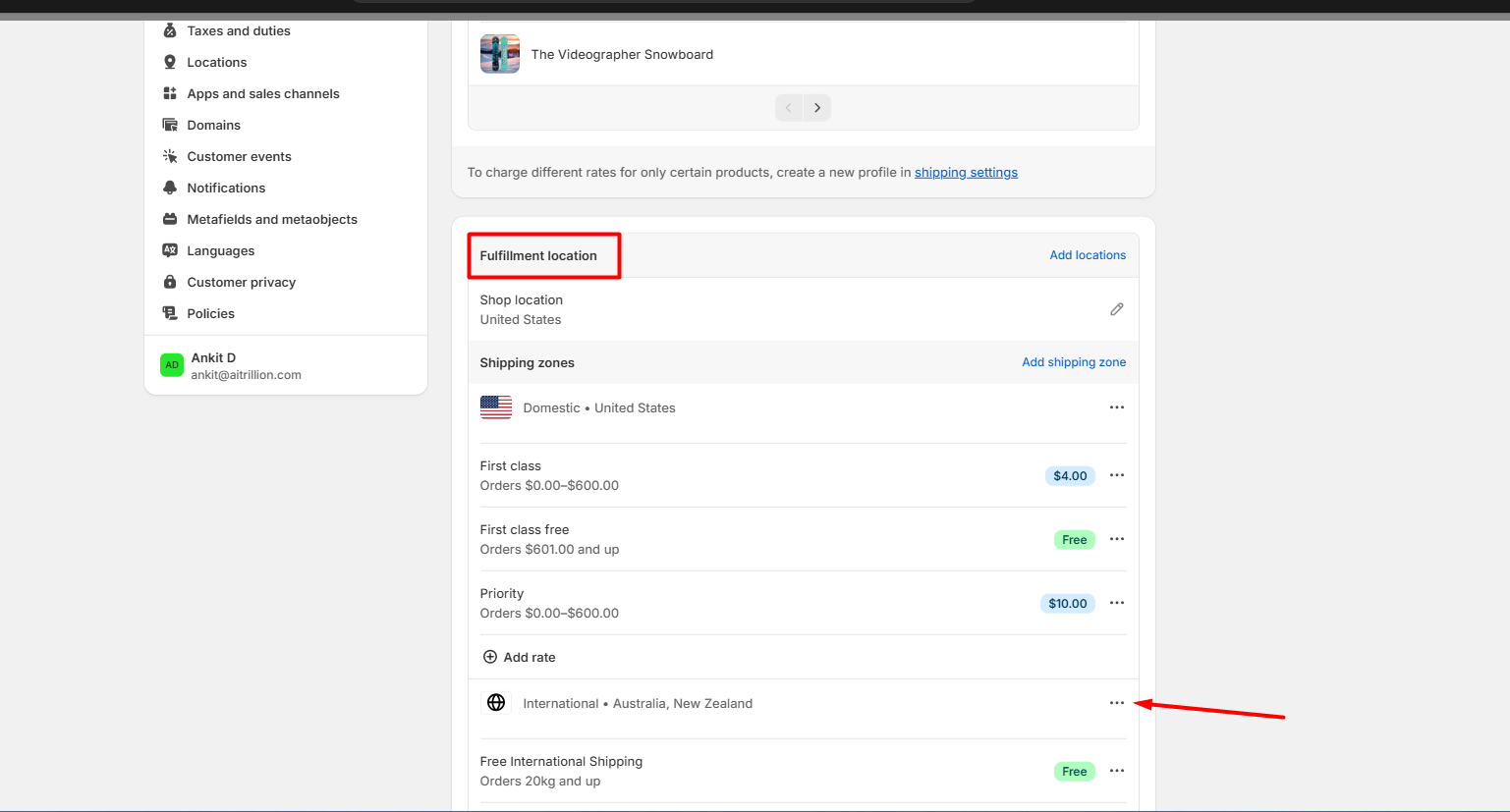Open options menu for Domestic United States zone
Viewport: 1510px width, 812px height.
pos(1116,407)
